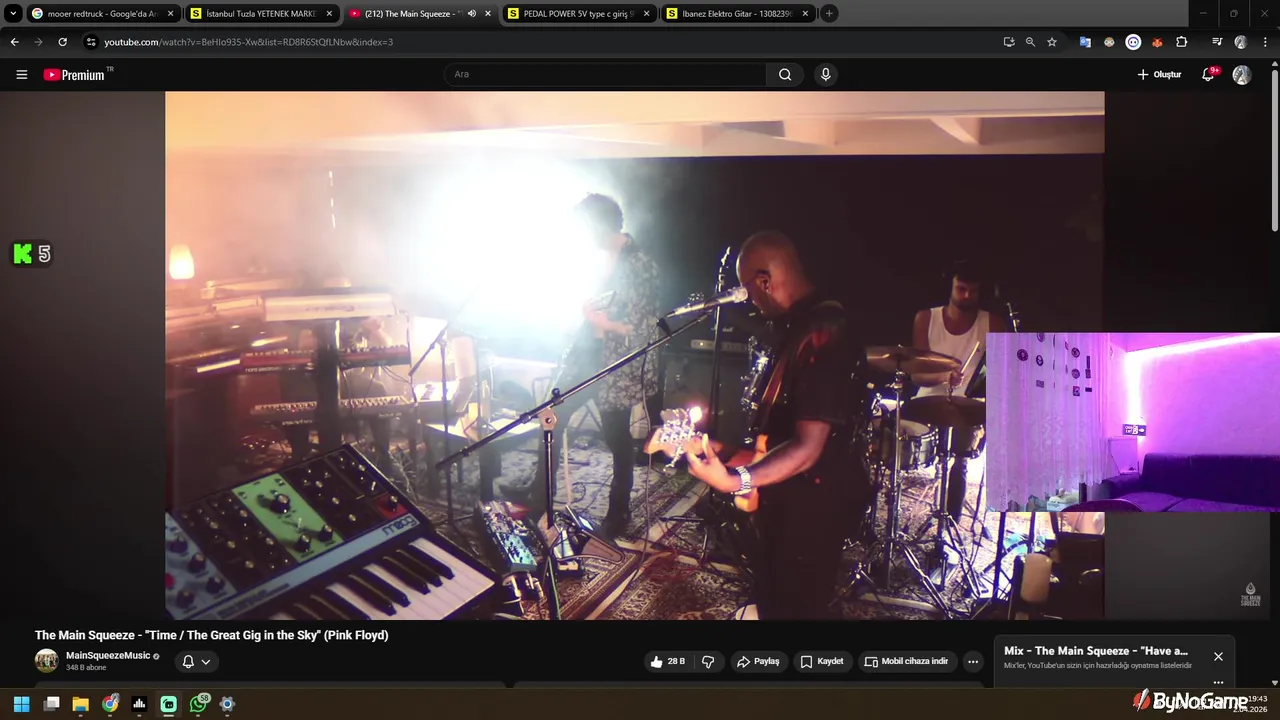Click the Oluştur create button
Viewport: 1280px width, 720px height.
(x=1159, y=75)
